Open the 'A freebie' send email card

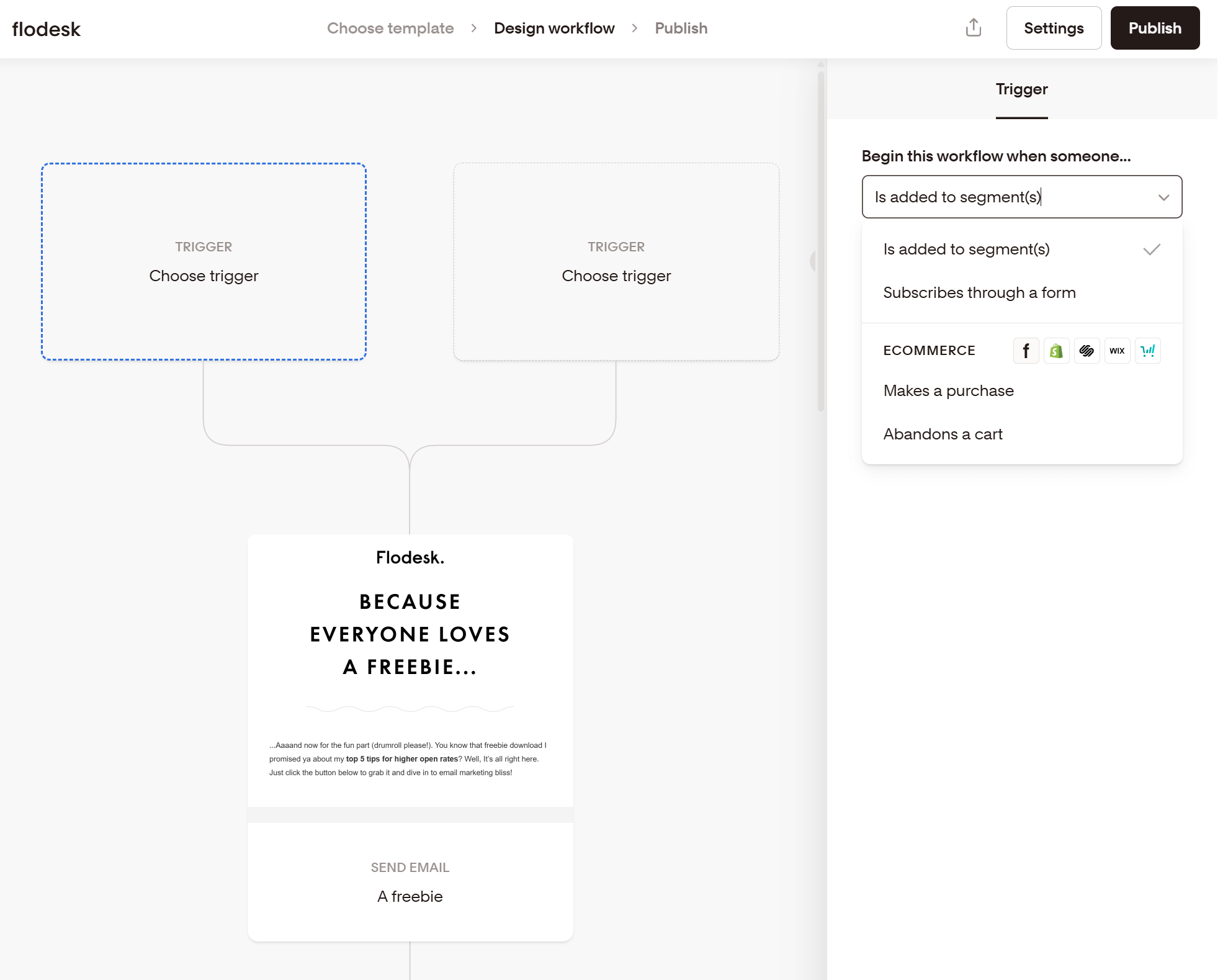pyautogui.click(x=410, y=881)
